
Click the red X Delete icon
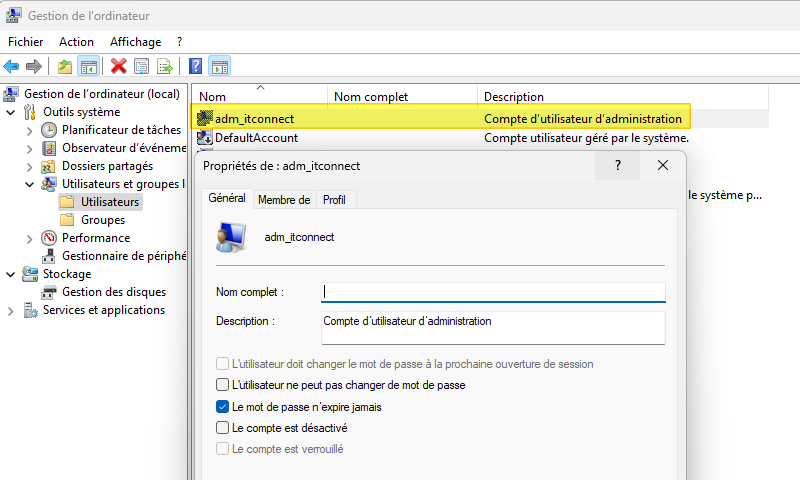click(x=118, y=66)
